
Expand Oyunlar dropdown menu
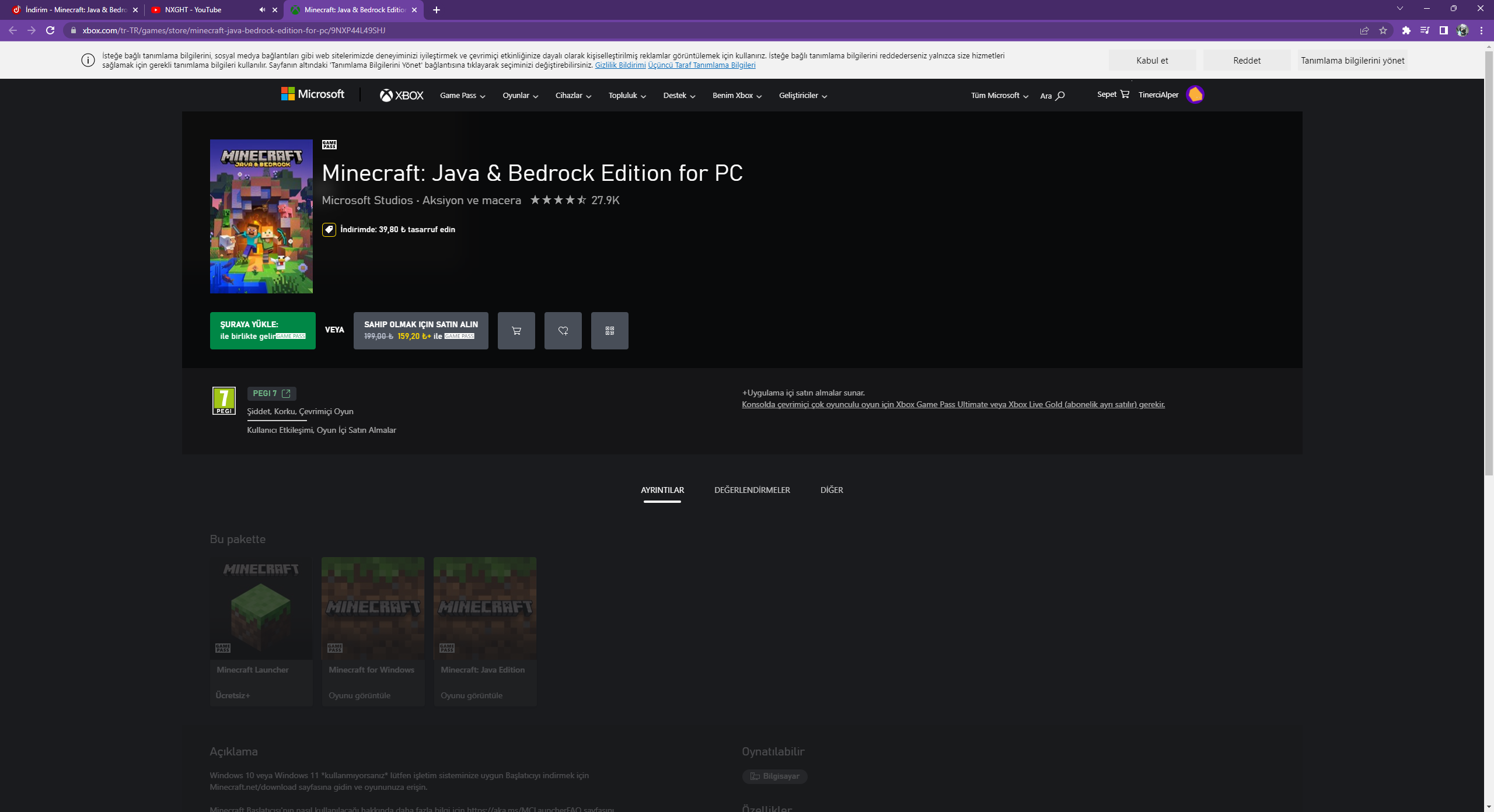pos(520,96)
